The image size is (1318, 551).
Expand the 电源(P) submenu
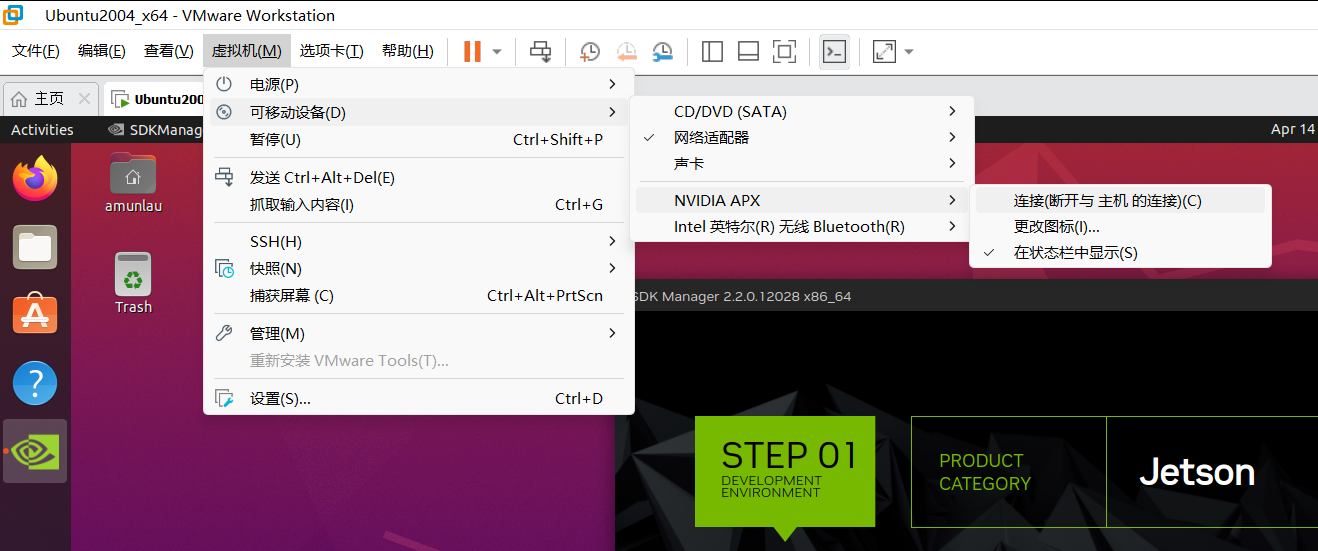pyautogui.click(x=419, y=84)
